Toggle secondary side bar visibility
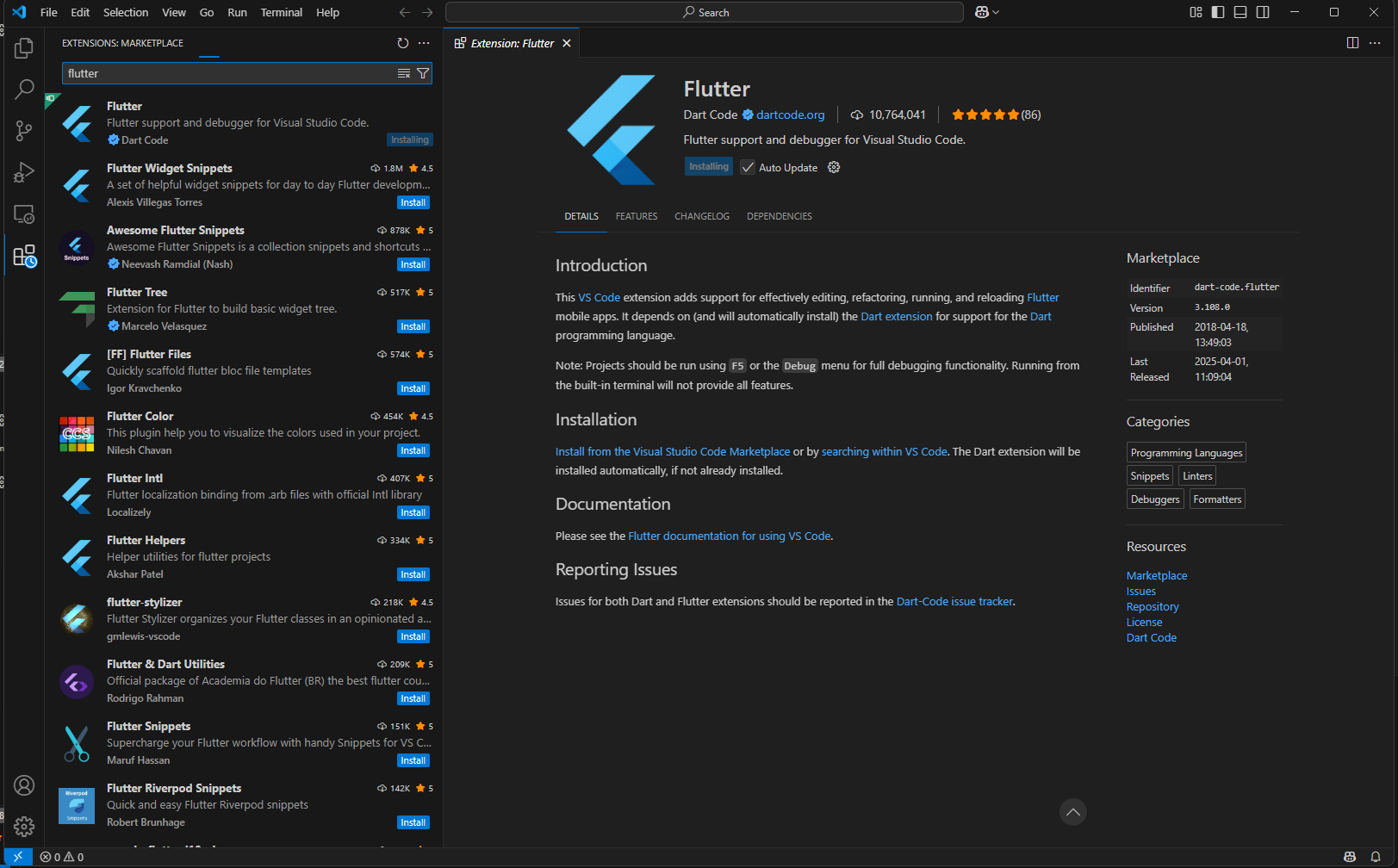 click(1263, 12)
